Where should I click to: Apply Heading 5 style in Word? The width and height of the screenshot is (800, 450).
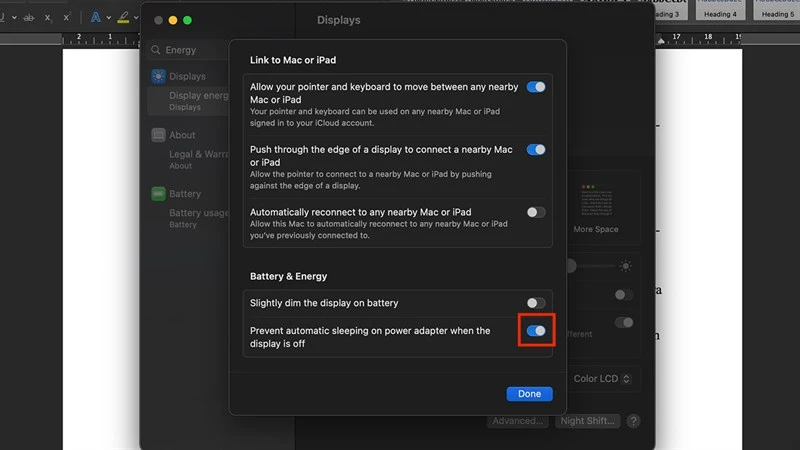click(777, 10)
